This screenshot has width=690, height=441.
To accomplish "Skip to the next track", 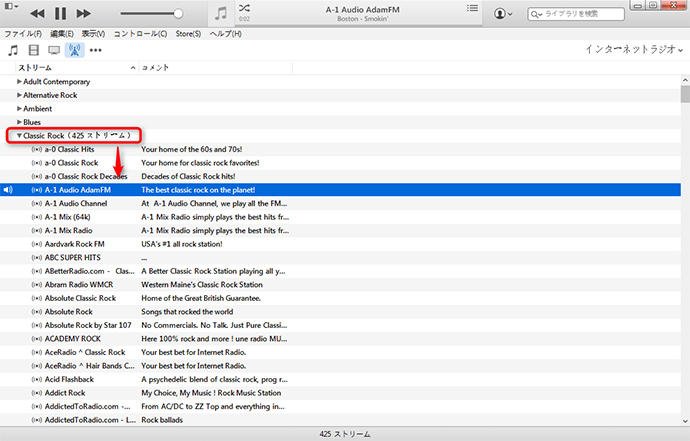I will (83, 14).
